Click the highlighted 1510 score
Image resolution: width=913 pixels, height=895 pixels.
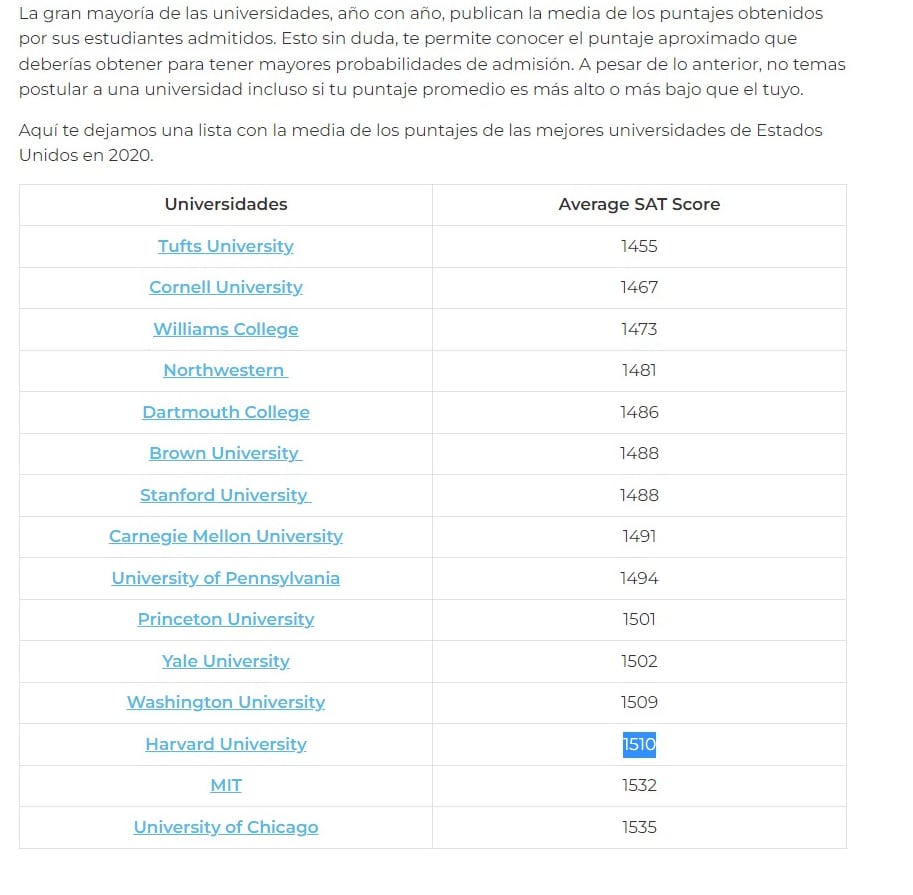coord(639,744)
